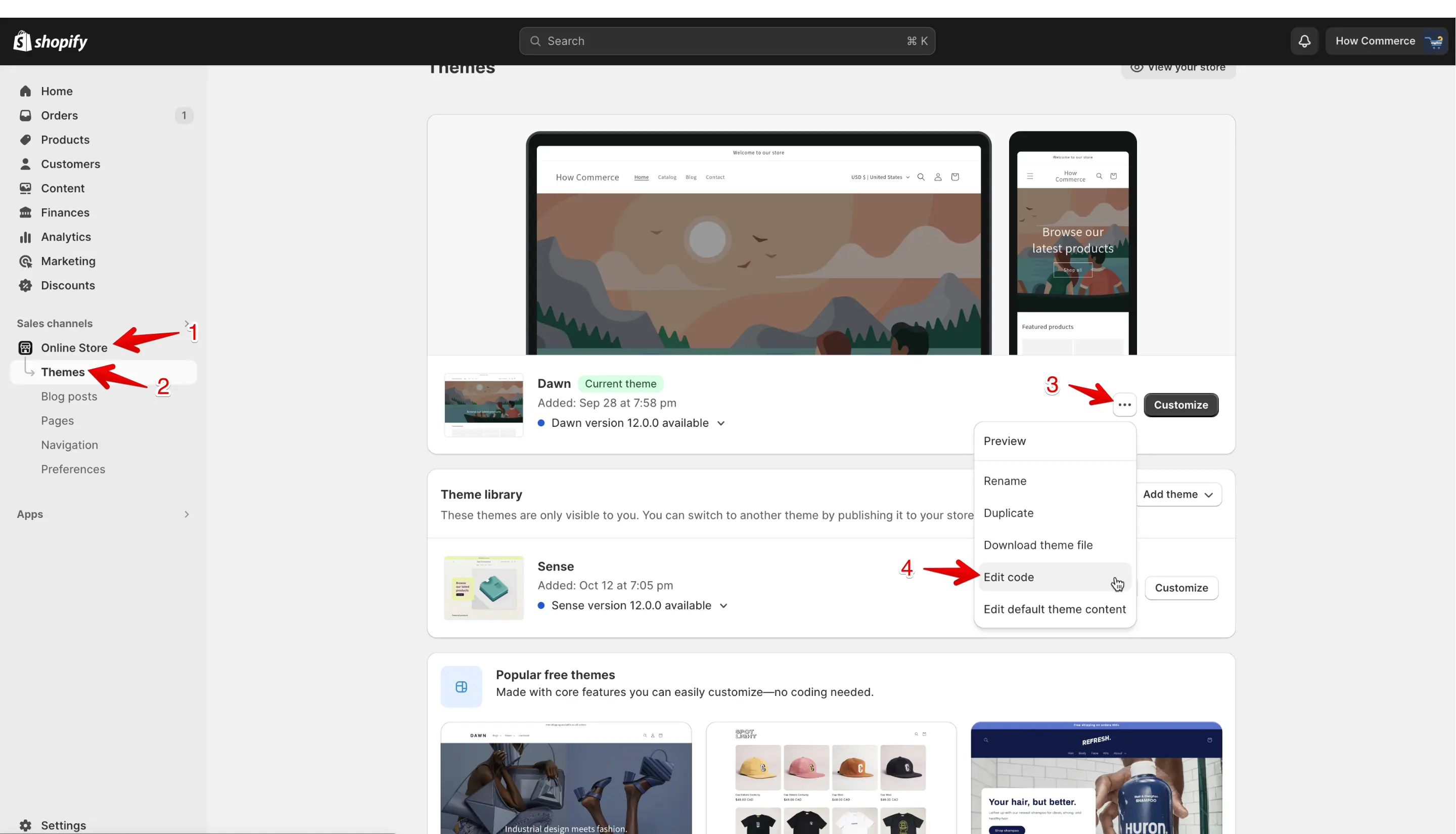Focus the Search input field

[x=727, y=41]
